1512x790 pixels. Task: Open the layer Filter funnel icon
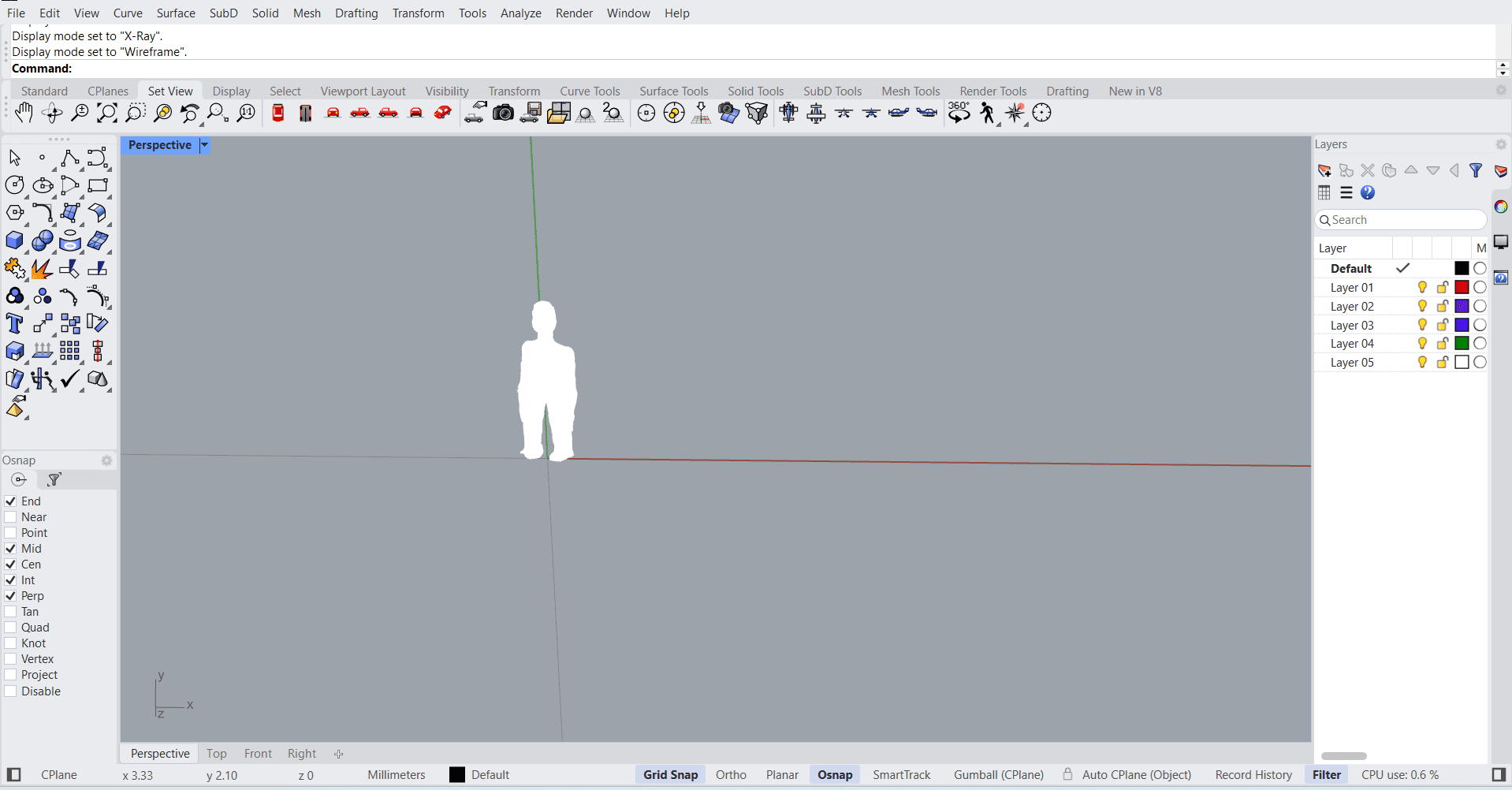[1476, 170]
